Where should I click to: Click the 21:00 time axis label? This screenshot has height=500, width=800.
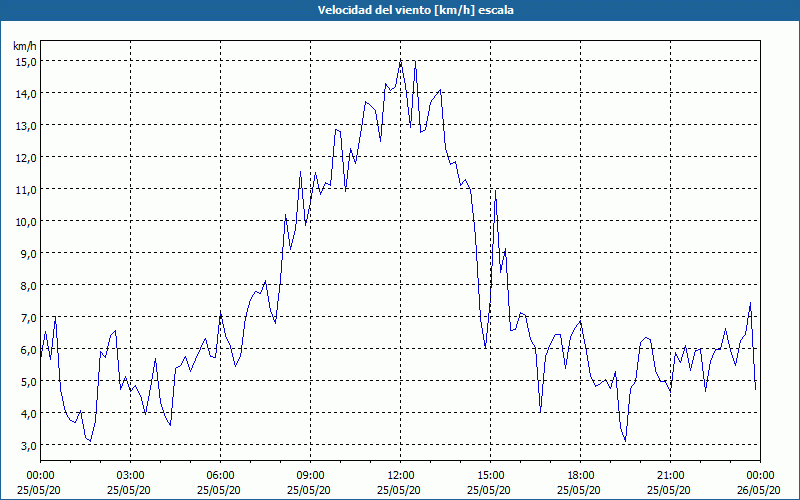click(670, 476)
